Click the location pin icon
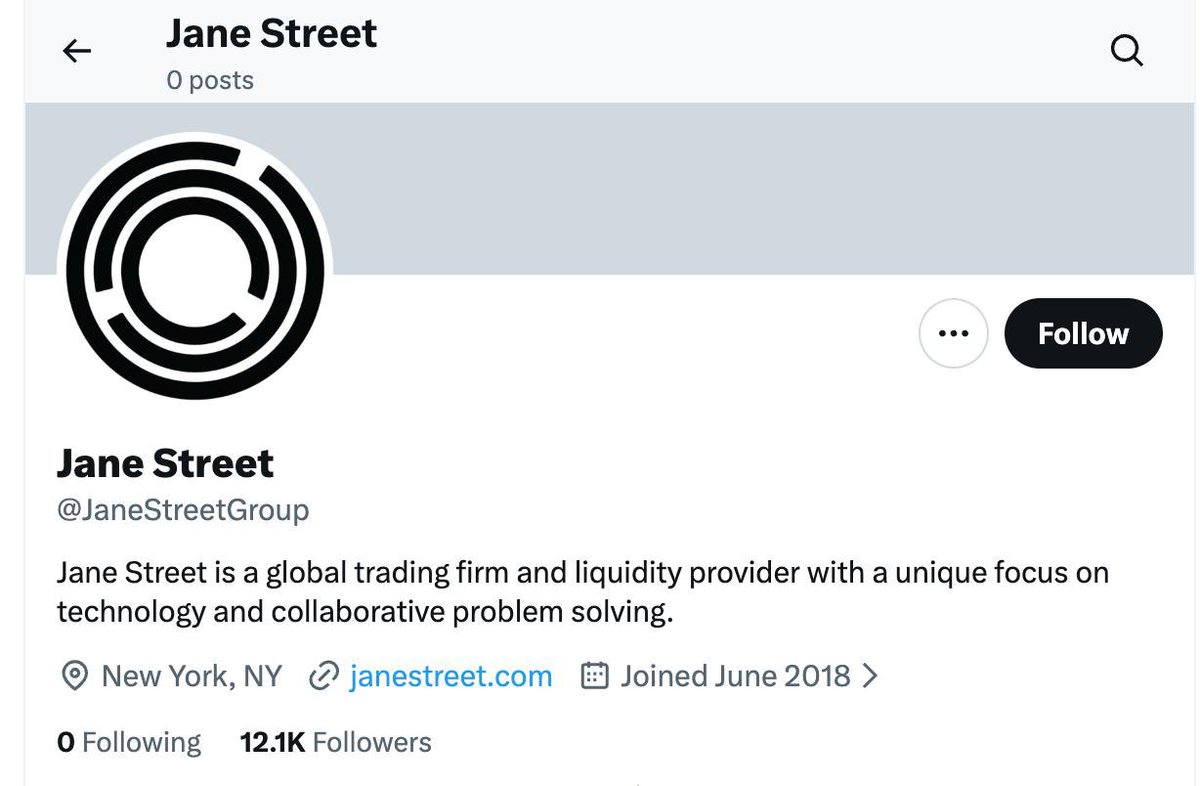 (x=73, y=677)
